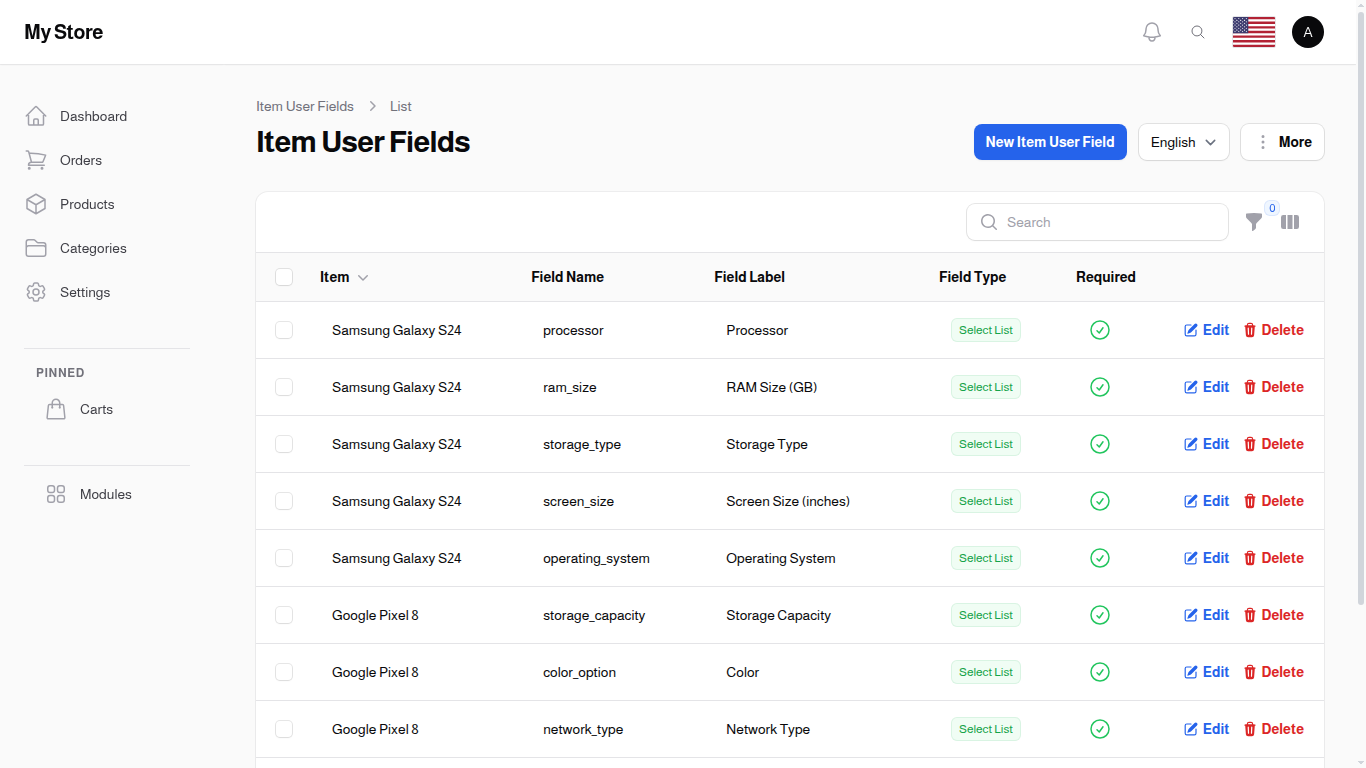The image size is (1366, 768).
Task: Open the filter icon above the table
Action: (x=1255, y=222)
